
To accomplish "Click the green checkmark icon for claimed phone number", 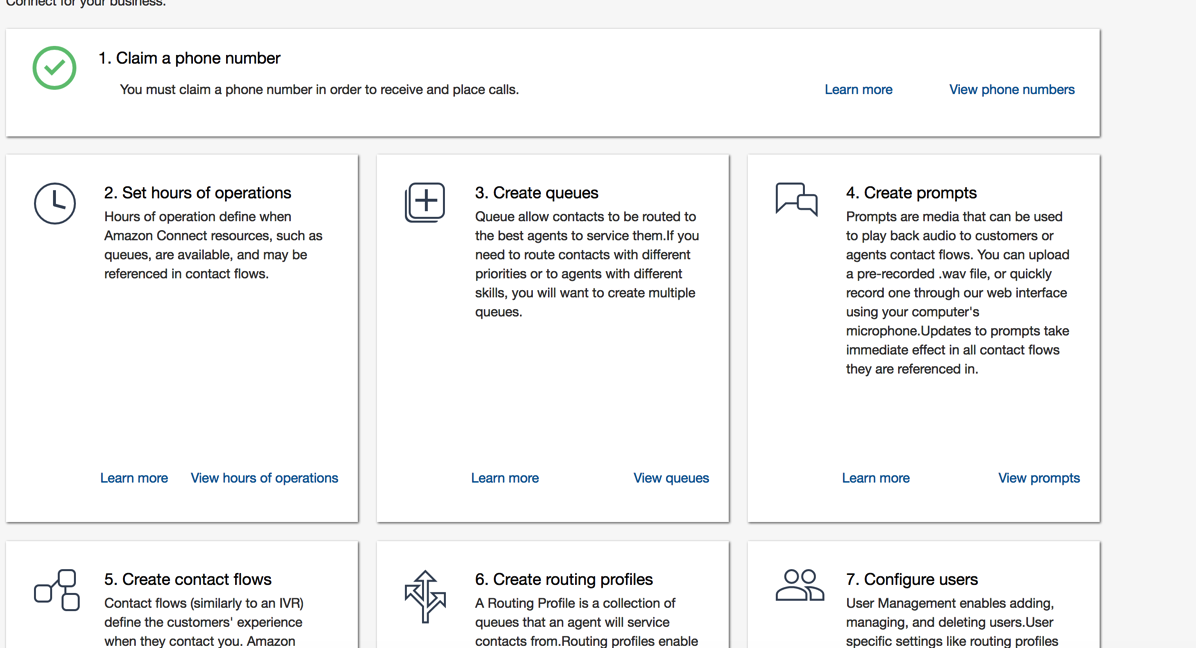I will [x=54, y=68].
